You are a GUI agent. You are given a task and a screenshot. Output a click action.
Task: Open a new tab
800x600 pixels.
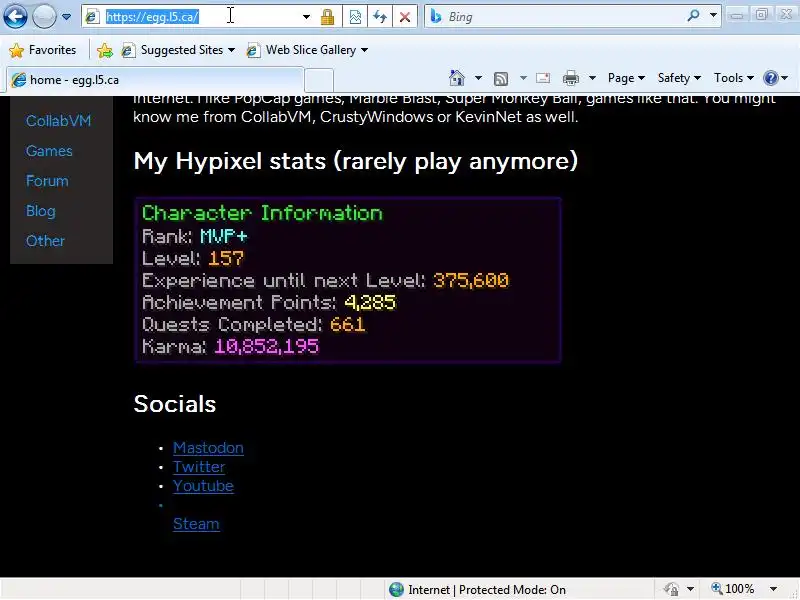point(319,81)
